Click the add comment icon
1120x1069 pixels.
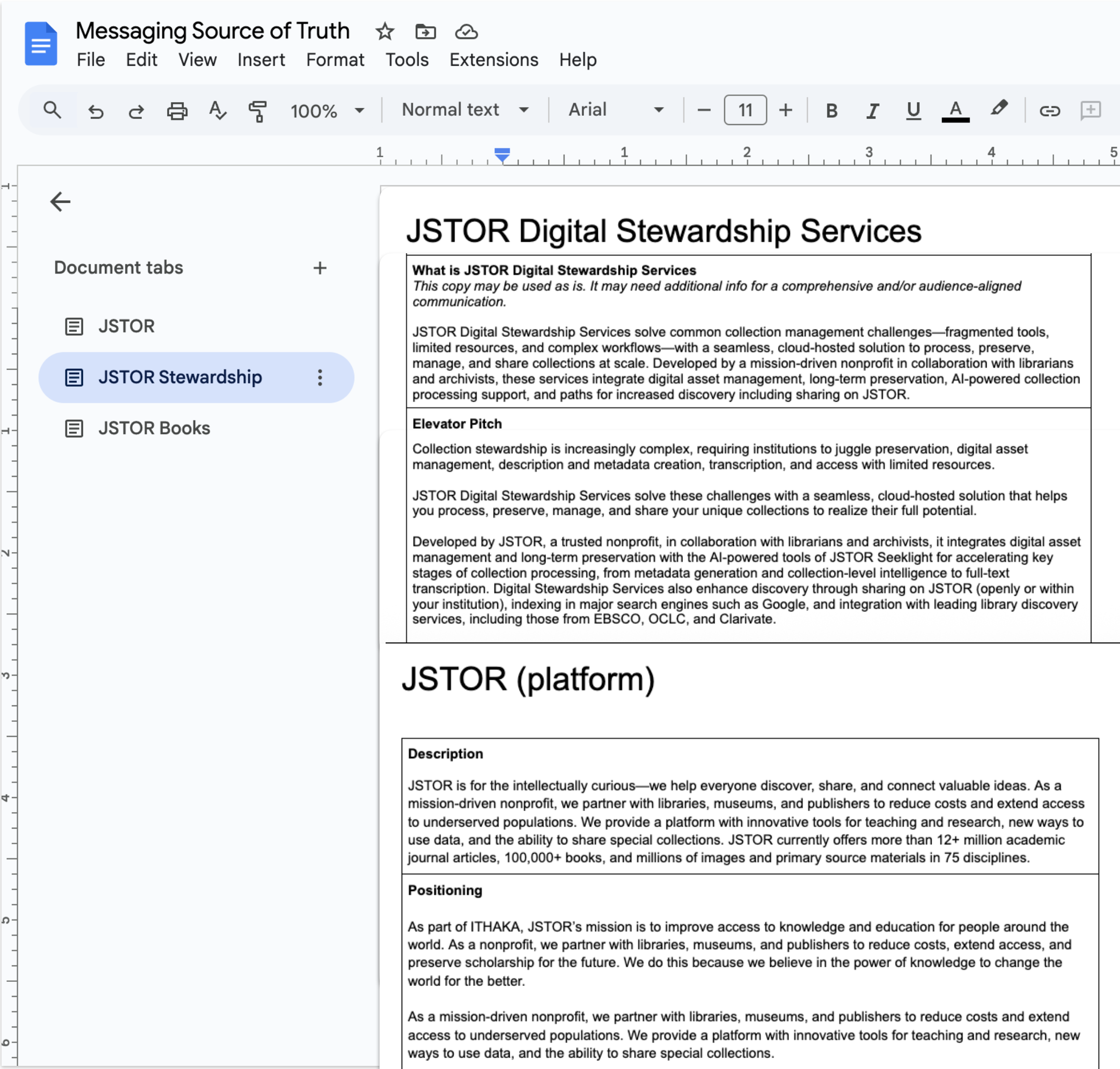[x=1090, y=110]
